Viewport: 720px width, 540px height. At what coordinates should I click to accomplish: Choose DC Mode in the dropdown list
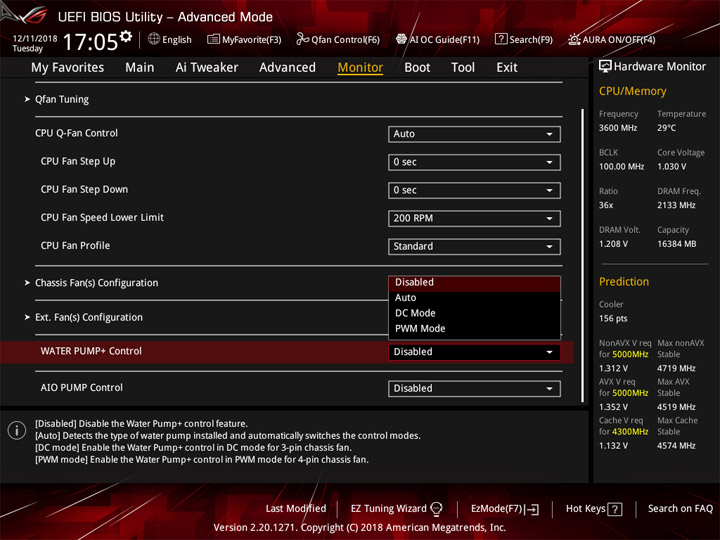474,313
